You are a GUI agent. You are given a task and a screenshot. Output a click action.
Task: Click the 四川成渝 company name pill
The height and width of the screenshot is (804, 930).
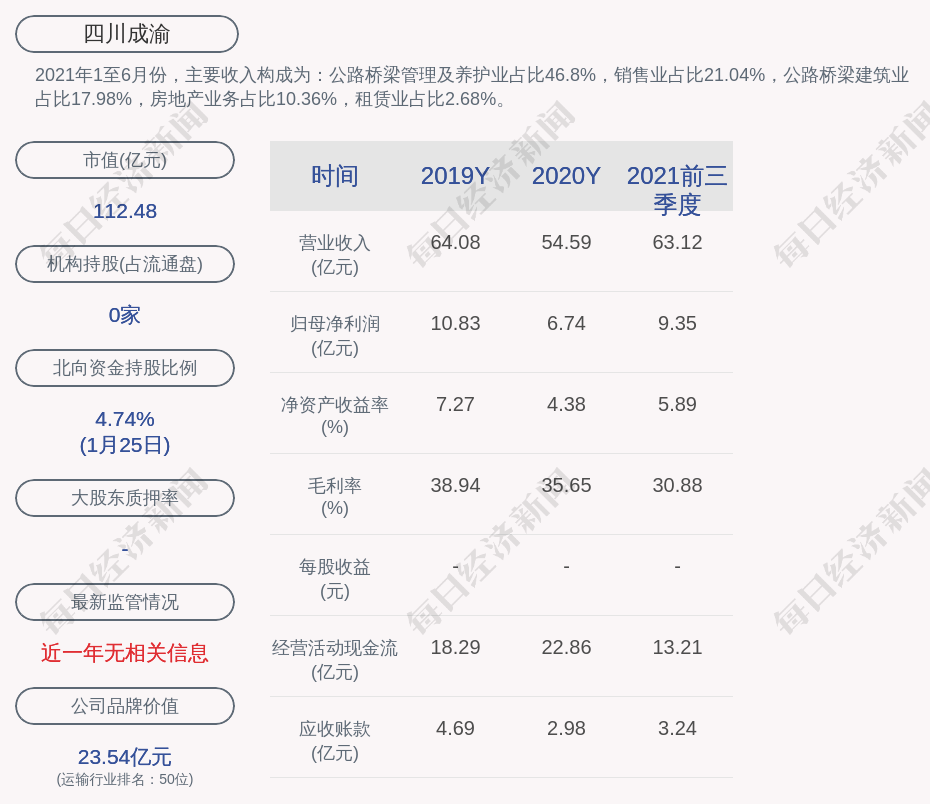[127, 34]
